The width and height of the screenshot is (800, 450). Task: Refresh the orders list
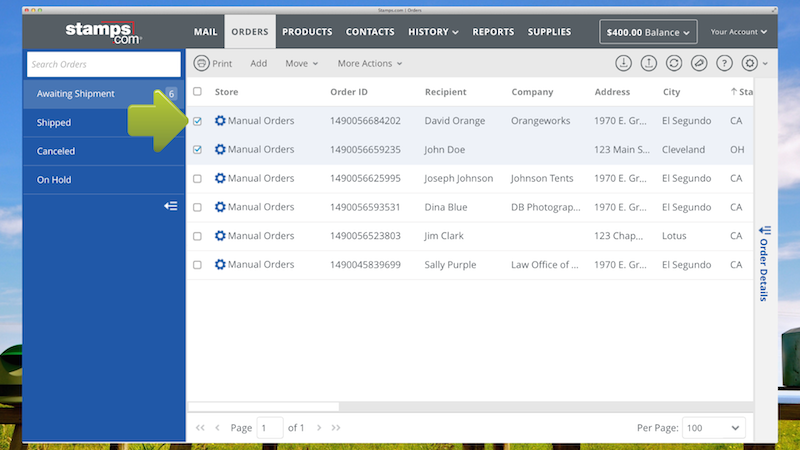pyautogui.click(x=674, y=63)
